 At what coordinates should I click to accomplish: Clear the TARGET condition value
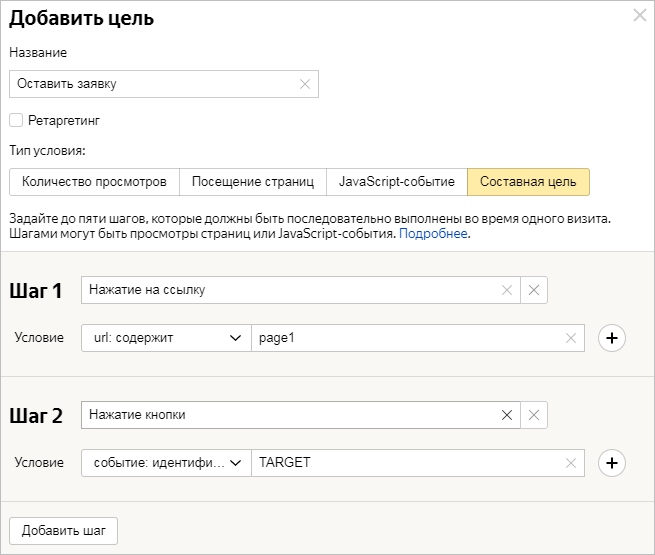pos(571,463)
